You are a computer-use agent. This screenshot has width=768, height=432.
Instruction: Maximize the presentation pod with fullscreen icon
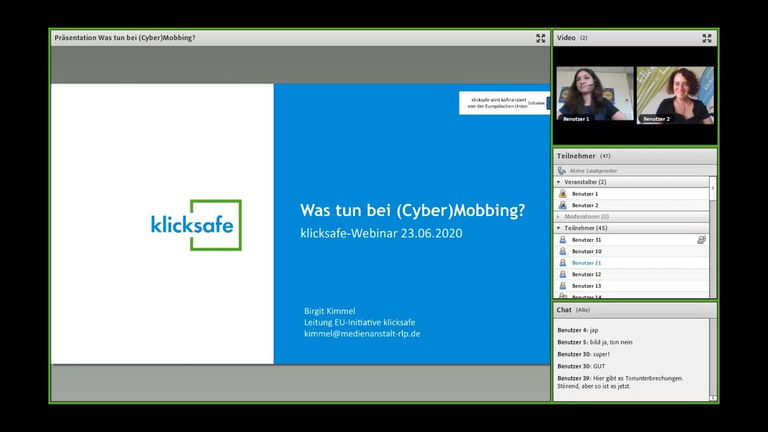coord(541,38)
